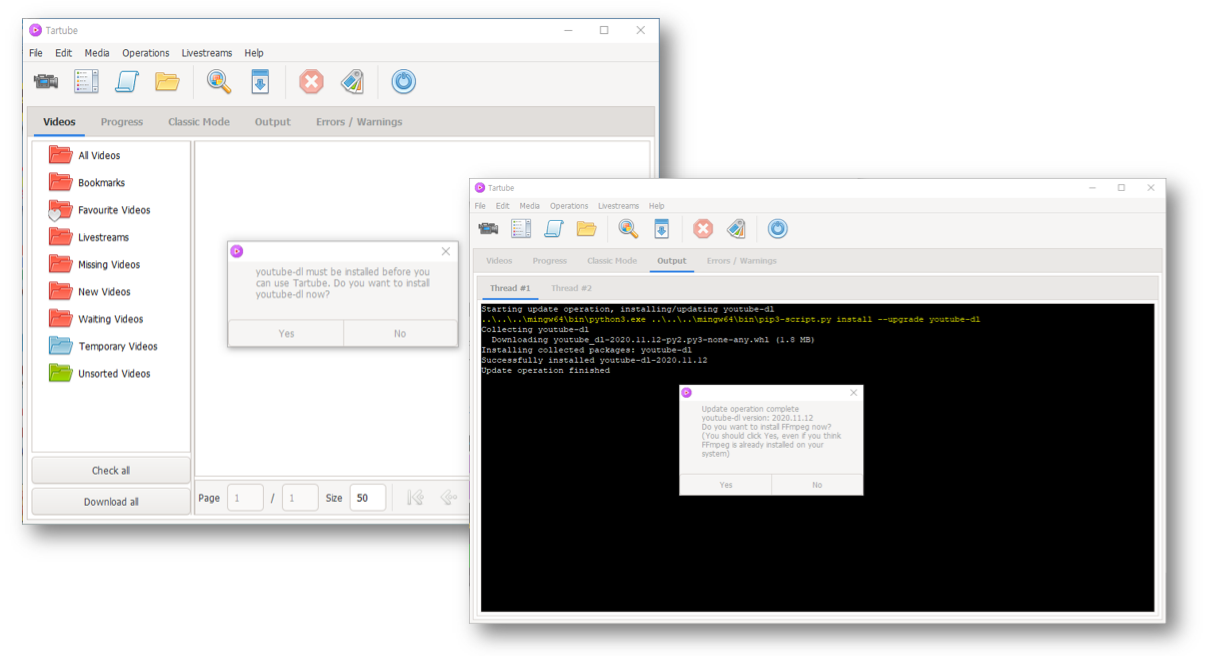This screenshot has height=656, width=1205.
Task: Select the Temporary Videos folder
Action: point(117,346)
